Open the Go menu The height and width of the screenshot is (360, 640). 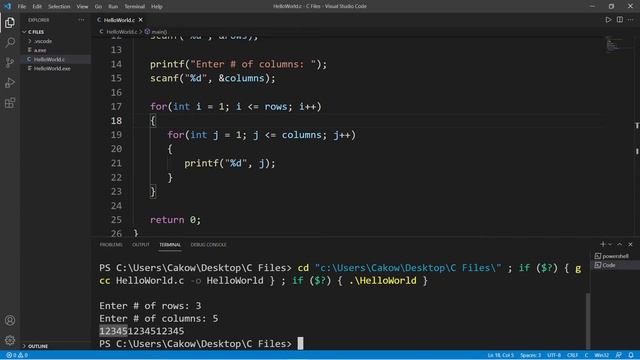click(98, 6)
